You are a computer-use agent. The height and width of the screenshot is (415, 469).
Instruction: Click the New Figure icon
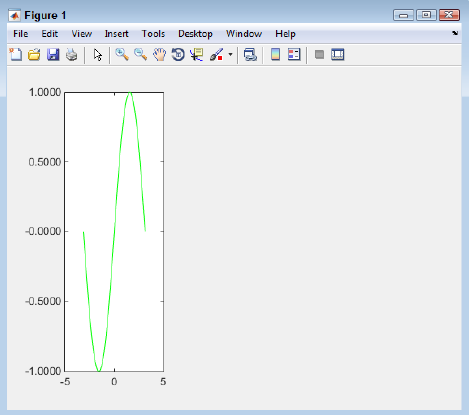point(16,54)
